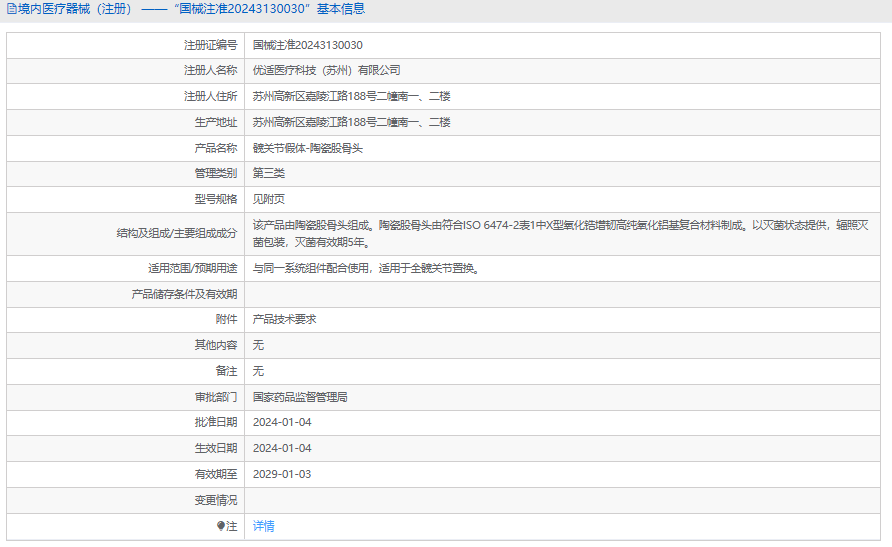The width and height of the screenshot is (892, 547).
Task: Click the 适用范围/预期用途 label
Action: point(193,268)
